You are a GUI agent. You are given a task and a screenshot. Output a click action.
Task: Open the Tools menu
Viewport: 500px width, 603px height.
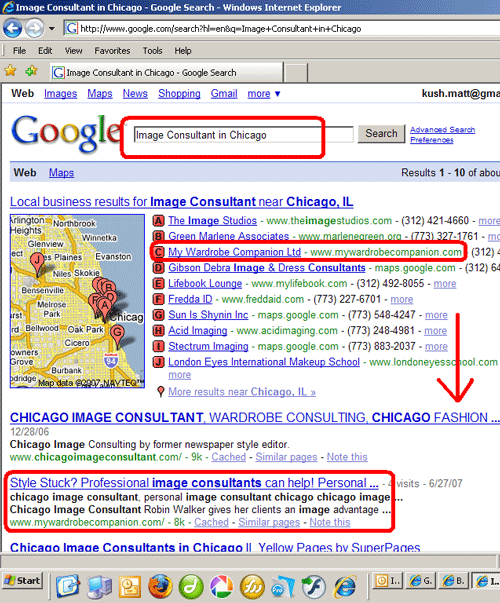(x=152, y=51)
